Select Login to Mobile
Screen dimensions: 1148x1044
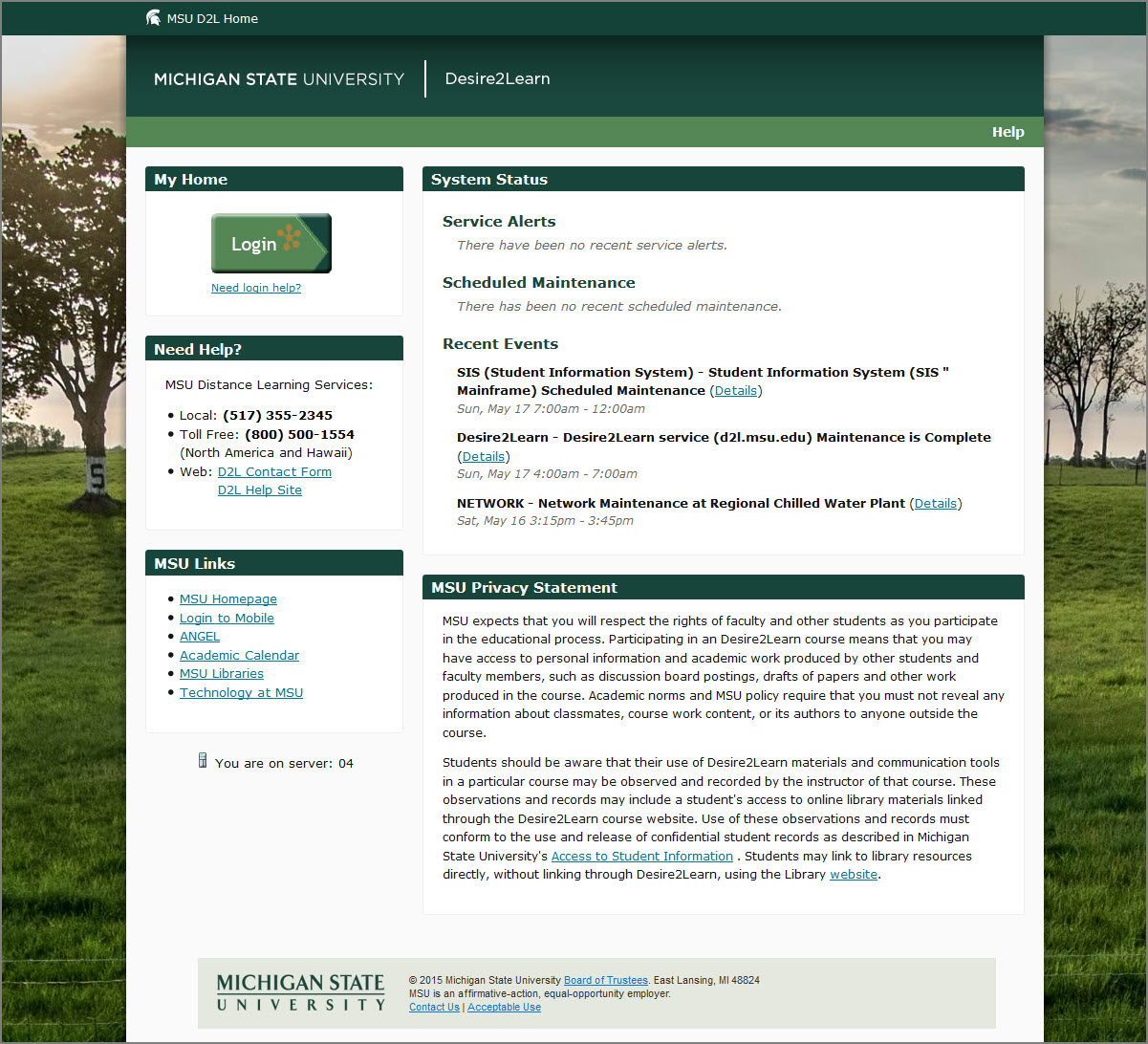227,618
